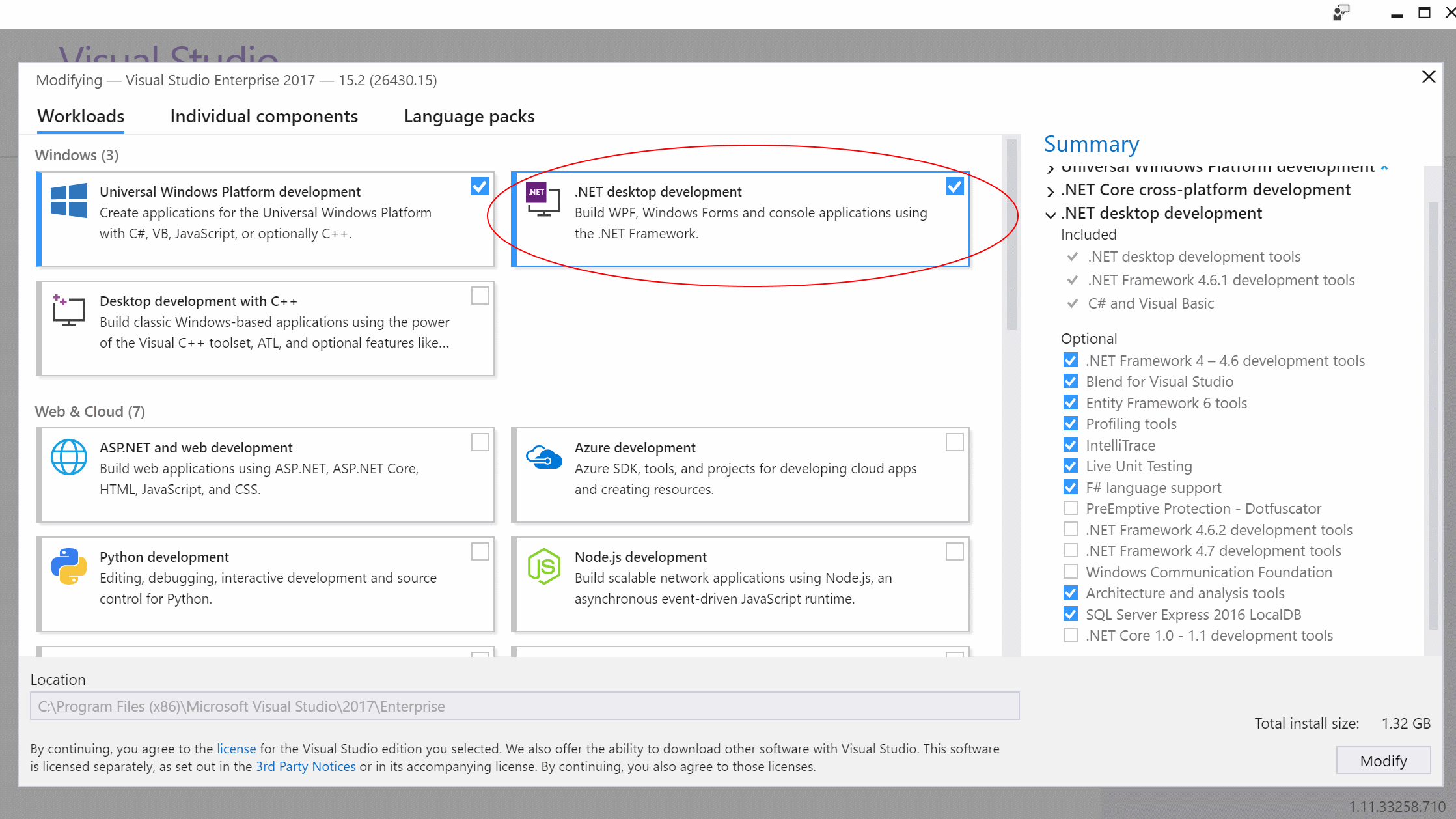The width and height of the screenshot is (1456, 819).
Task: Uncheck F# language support
Action: tap(1070, 487)
